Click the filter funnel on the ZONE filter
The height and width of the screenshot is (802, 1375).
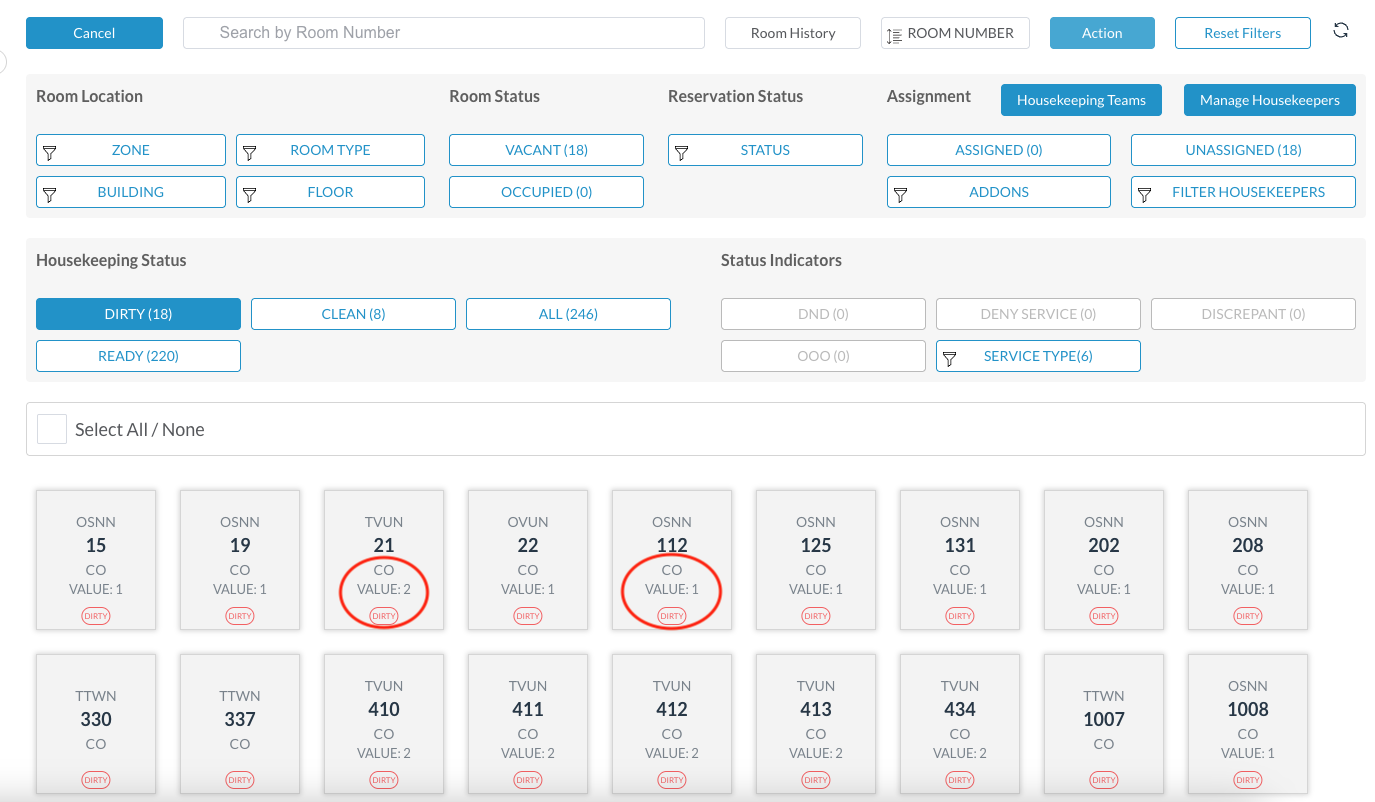coord(50,150)
